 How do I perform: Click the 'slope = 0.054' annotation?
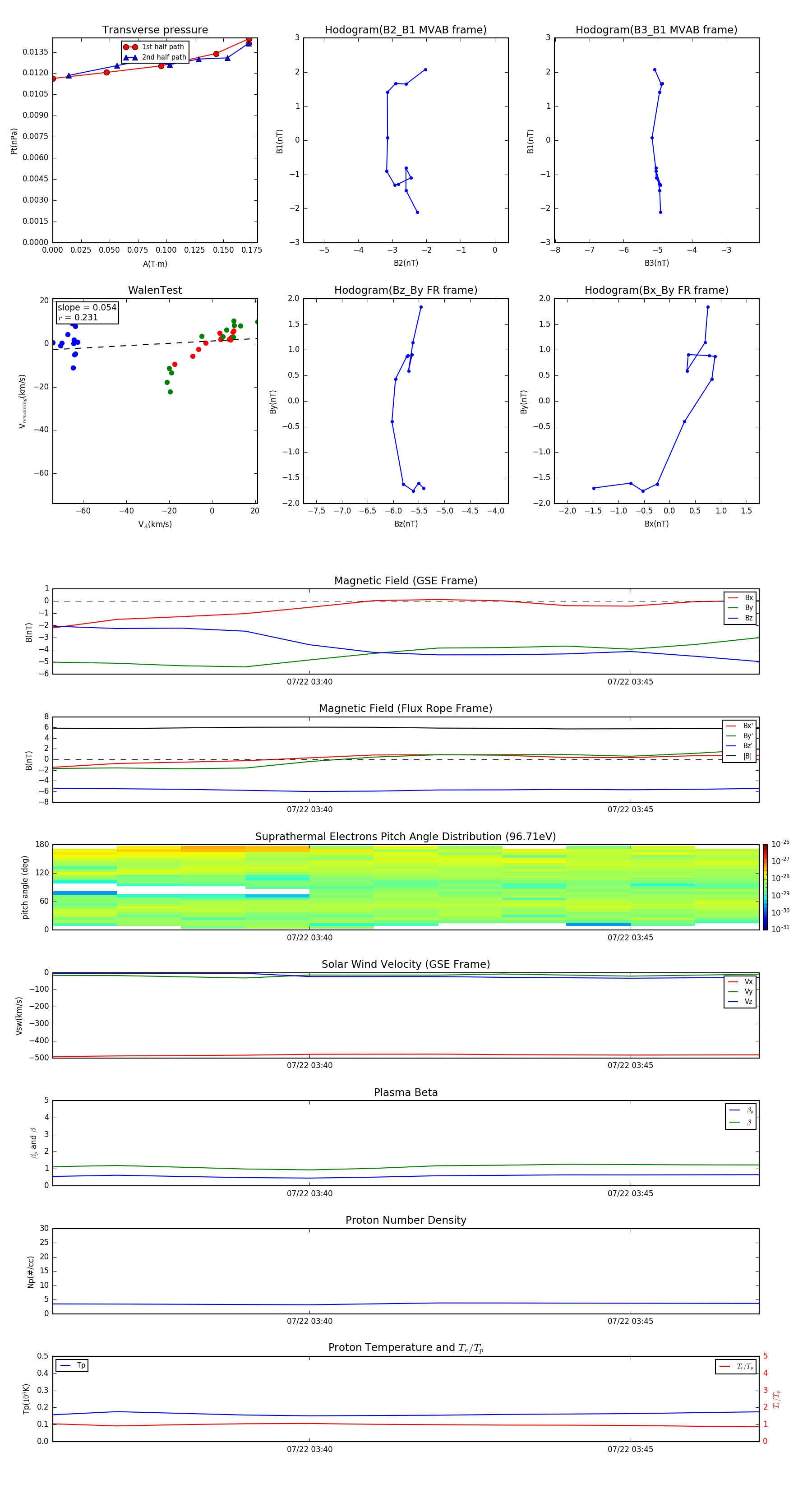(87, 308)
